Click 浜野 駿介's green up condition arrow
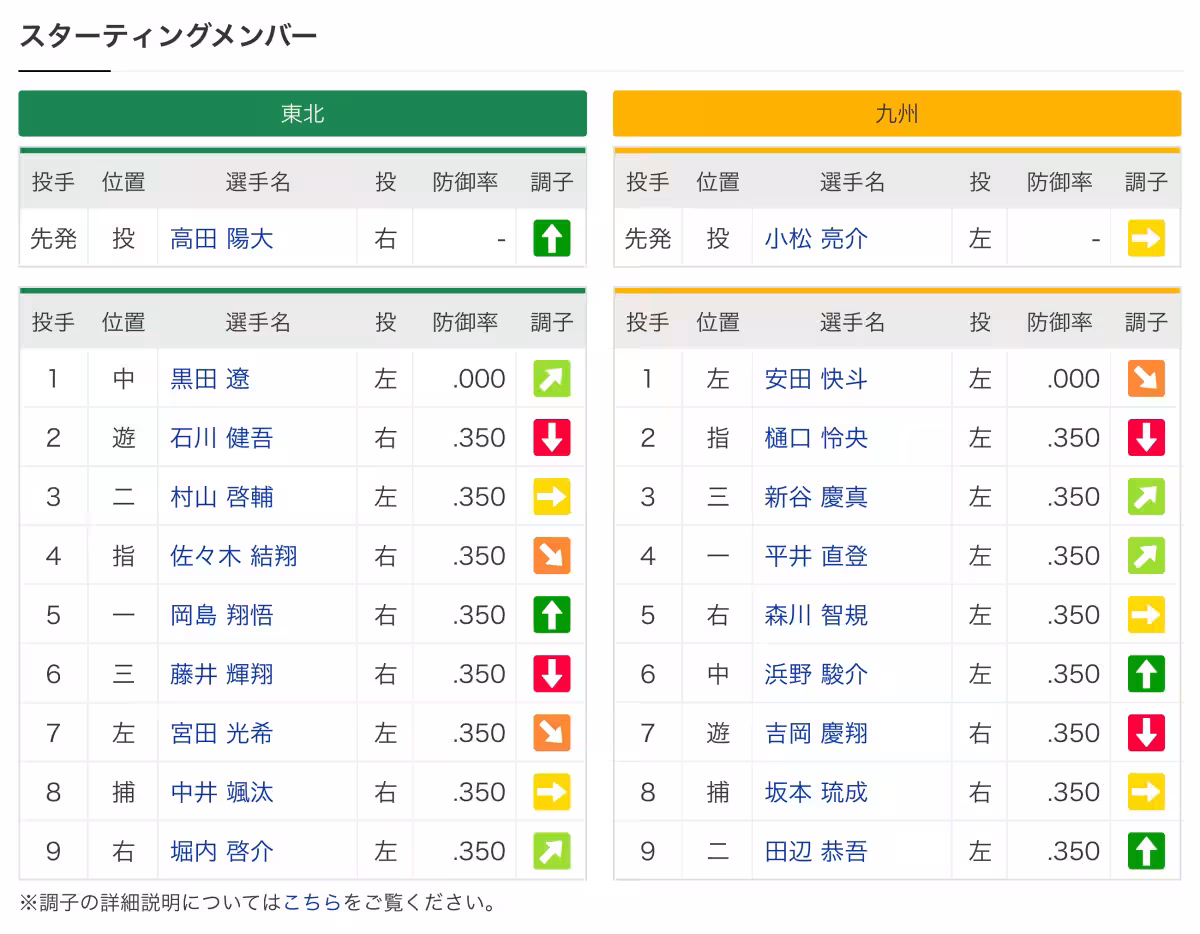 [1145, 673]
